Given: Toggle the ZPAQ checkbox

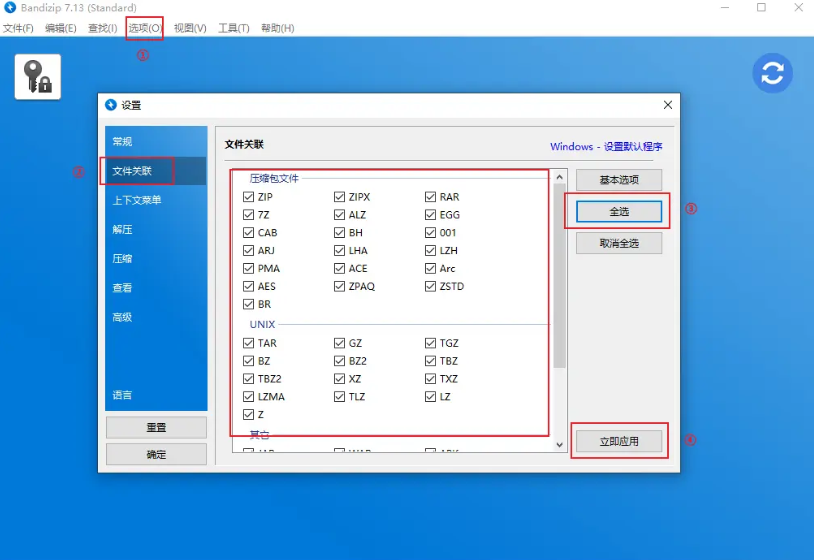Looking at the screenshot, I should click(340, 286).
